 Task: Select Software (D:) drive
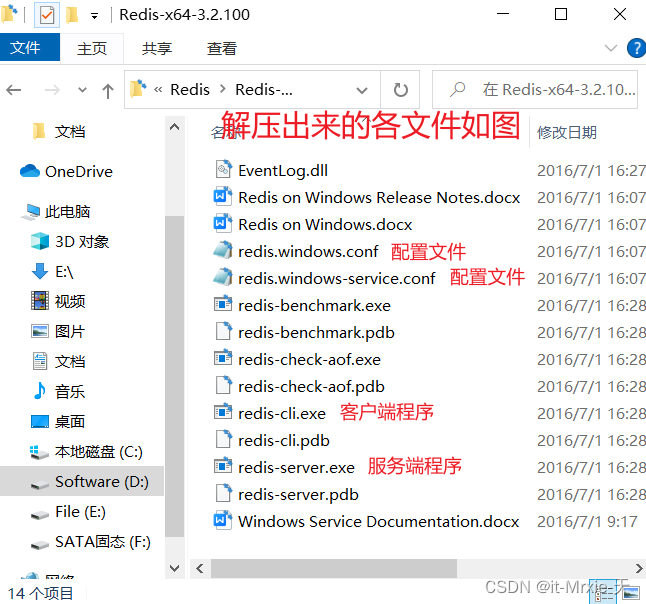[82, 481]
